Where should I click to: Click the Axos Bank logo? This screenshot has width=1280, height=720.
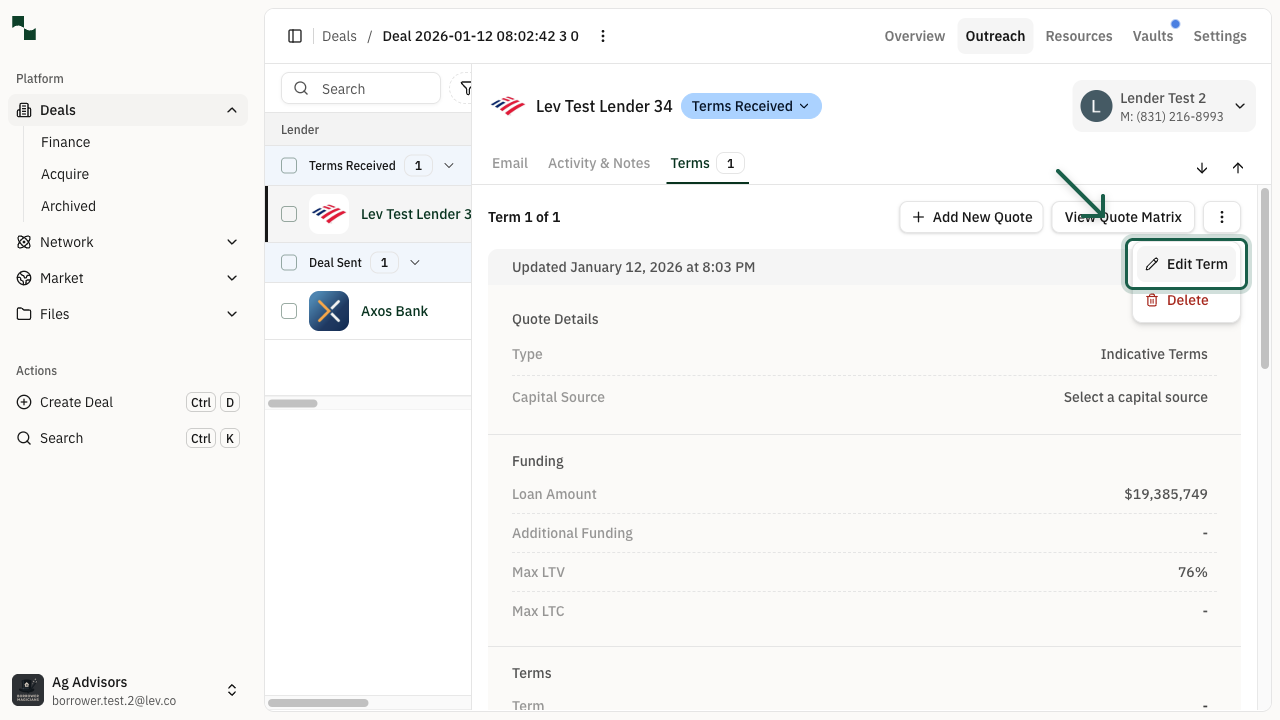pyautogui.click(x=329, y=311)
